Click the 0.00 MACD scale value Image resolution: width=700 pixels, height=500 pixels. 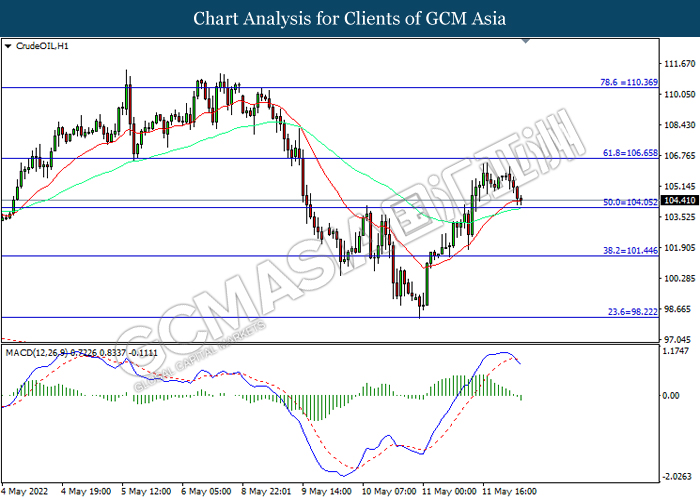click(671, 396)
